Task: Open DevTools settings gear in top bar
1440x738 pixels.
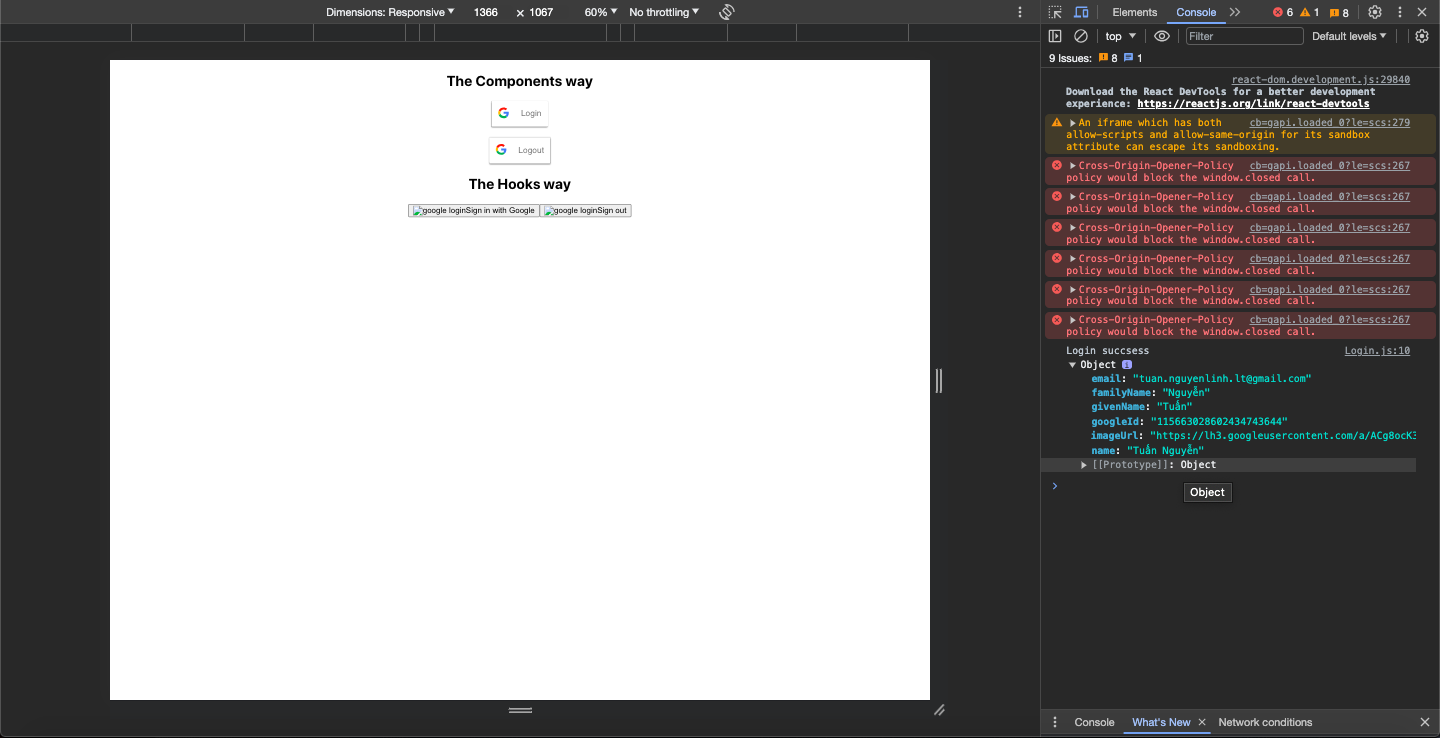Action: [1375, 12]
